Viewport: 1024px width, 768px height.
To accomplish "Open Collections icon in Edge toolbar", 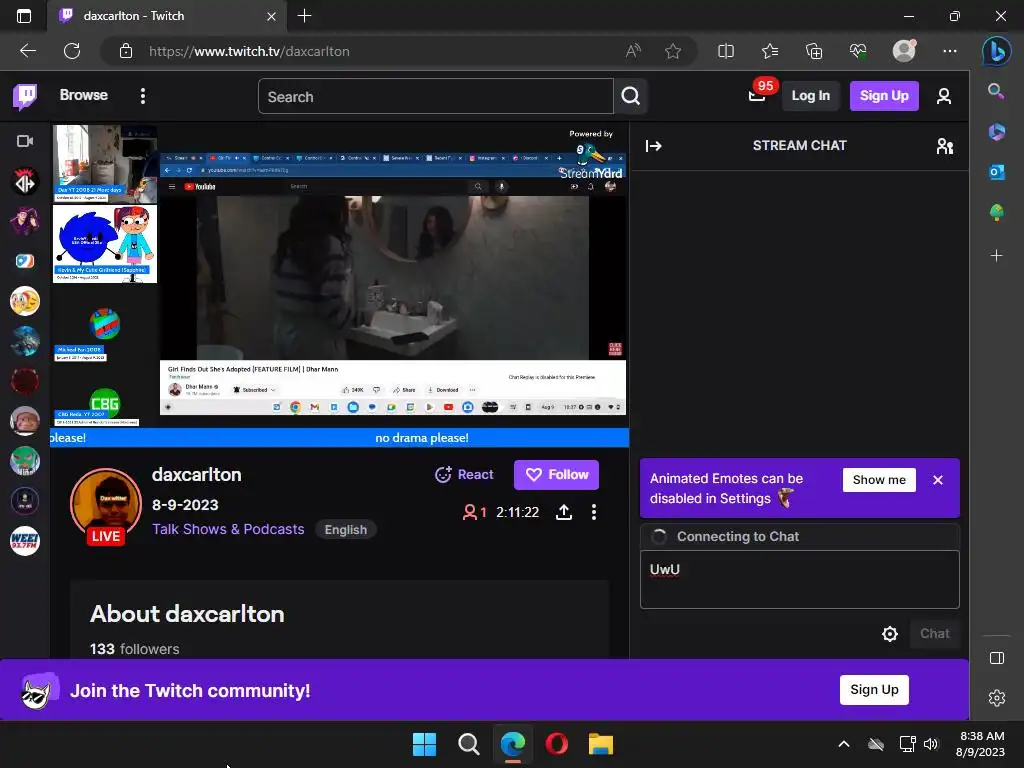I will (x=814, y=51).
